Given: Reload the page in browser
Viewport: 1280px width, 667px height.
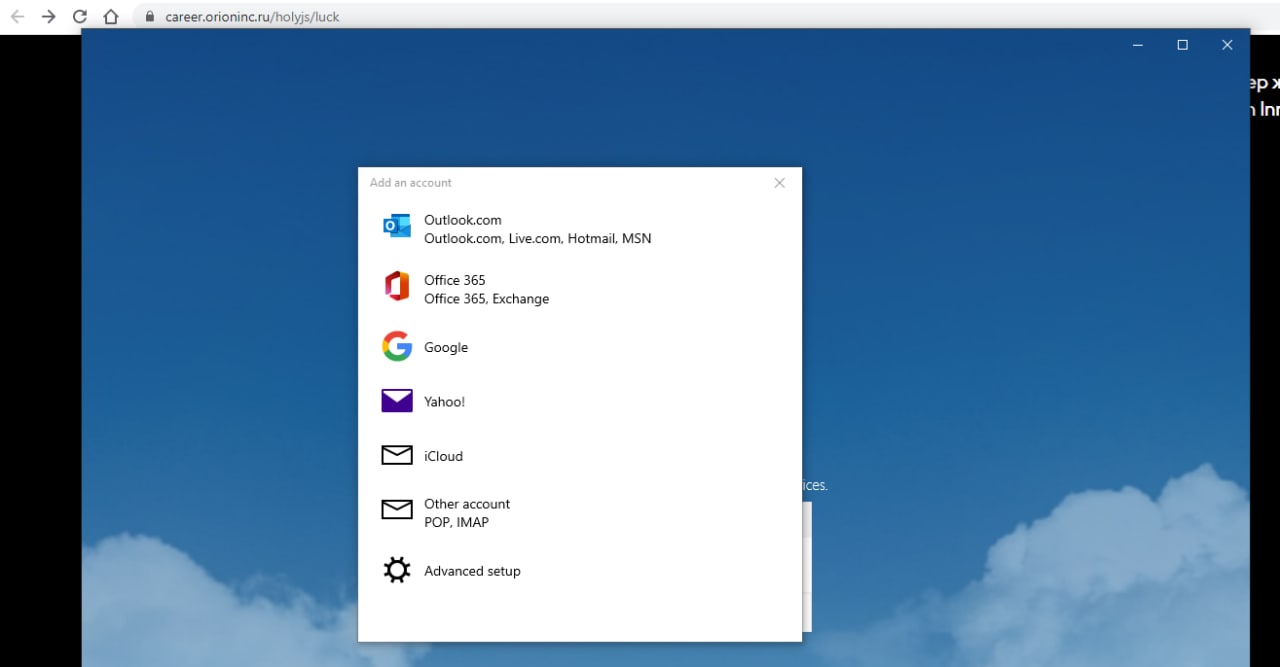Looking at the screenshot, I should click(80, 16).
